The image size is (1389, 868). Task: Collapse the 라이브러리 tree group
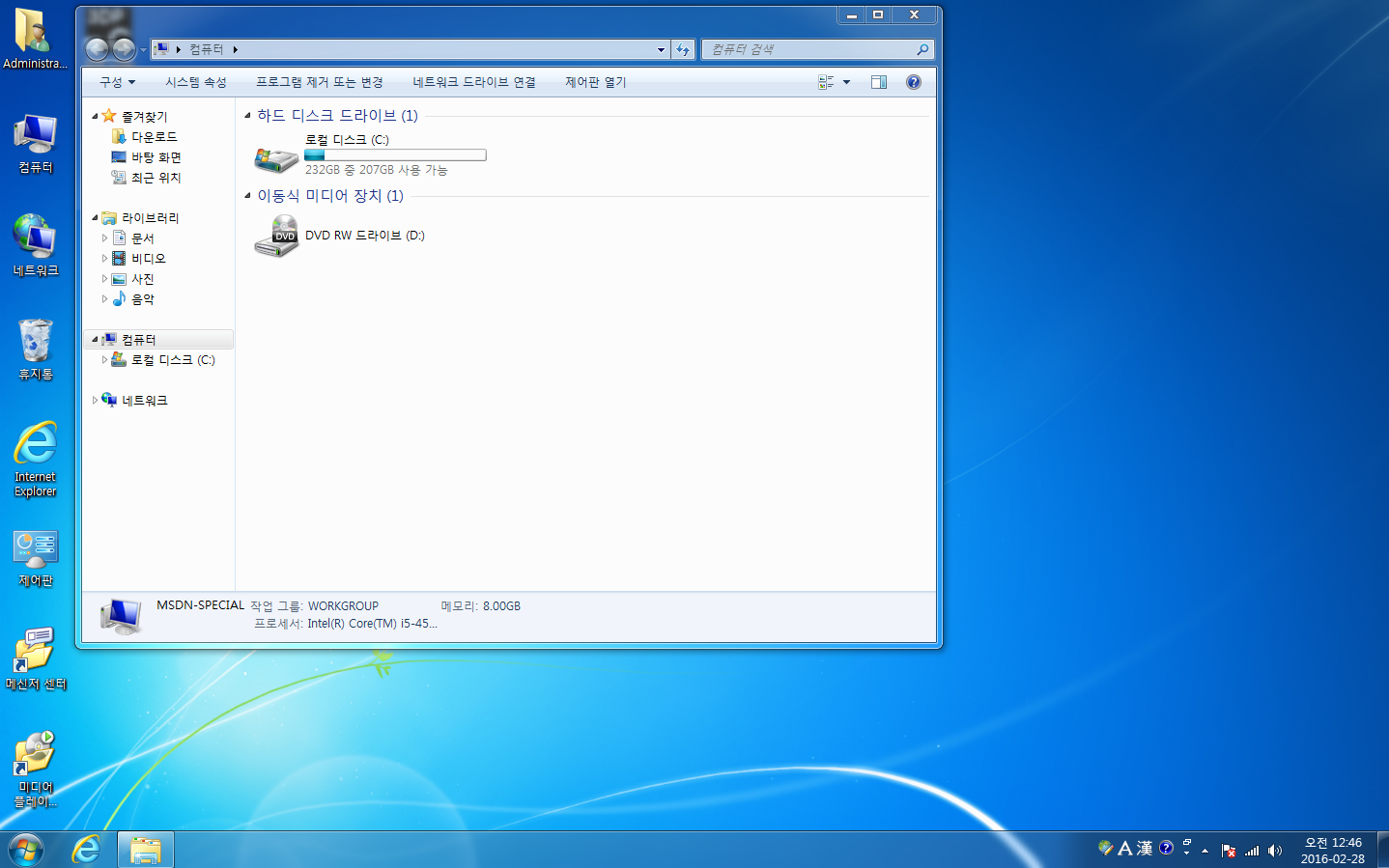(95, 217)
